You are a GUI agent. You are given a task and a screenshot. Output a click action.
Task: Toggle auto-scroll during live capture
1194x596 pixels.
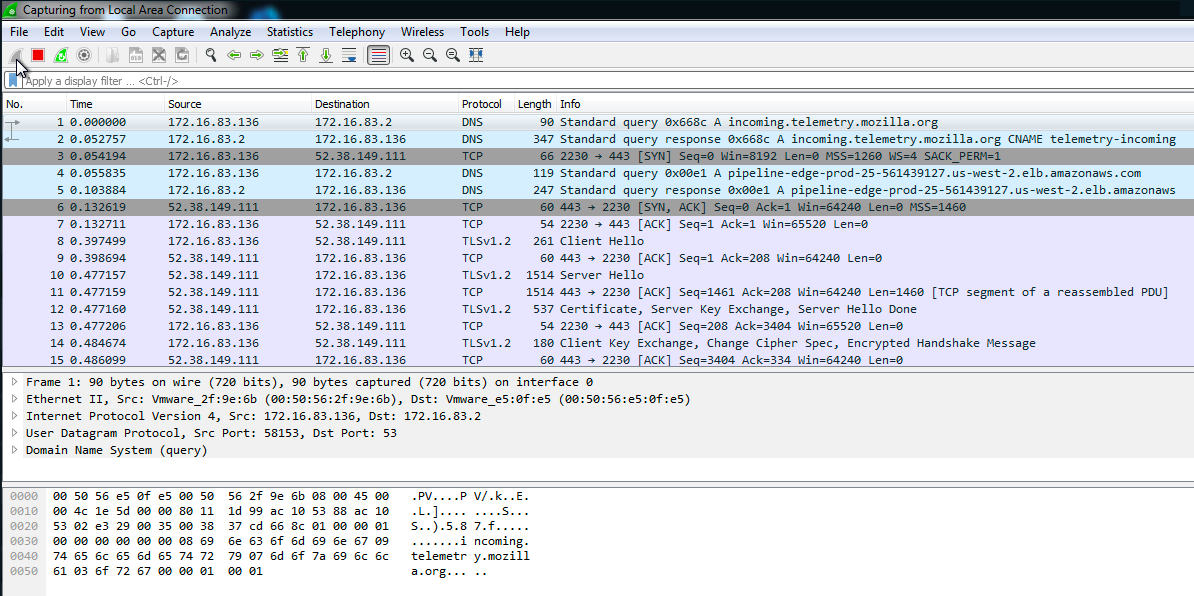349,55
